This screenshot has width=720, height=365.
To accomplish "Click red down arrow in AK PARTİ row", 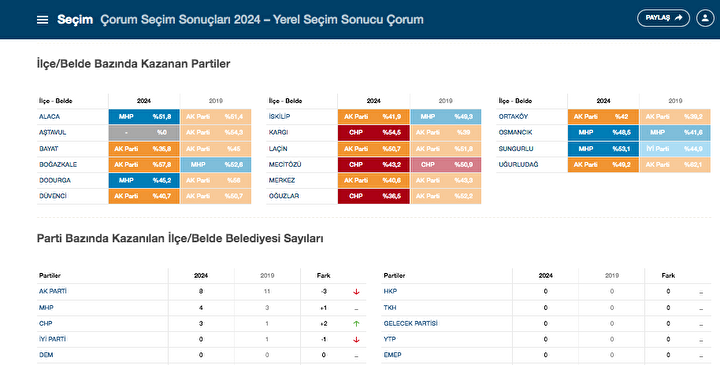I will tap(356, 292).
